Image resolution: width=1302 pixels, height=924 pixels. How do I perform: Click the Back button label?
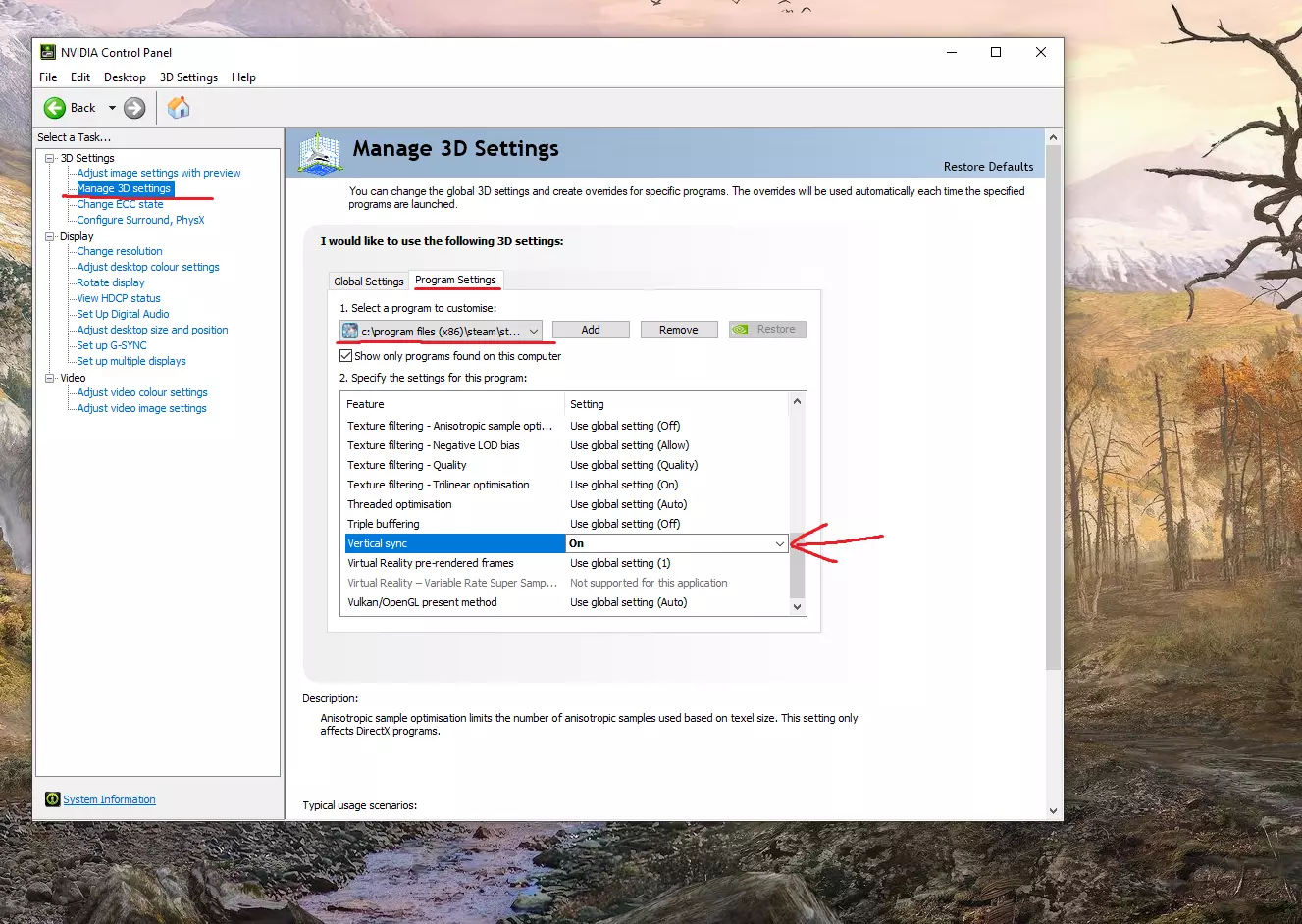(83, 108)
